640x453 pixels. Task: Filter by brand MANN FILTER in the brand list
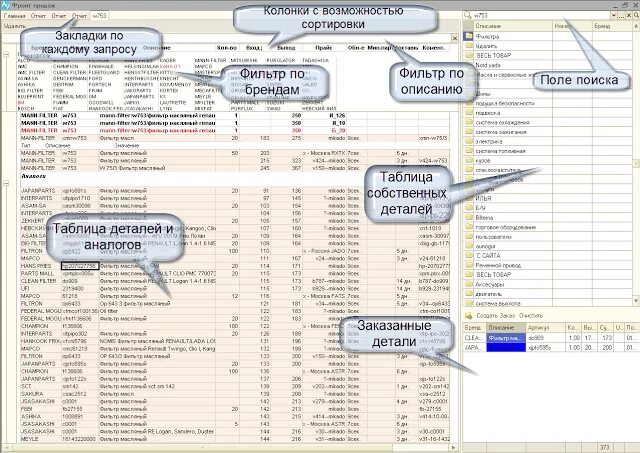coord(210,60)
